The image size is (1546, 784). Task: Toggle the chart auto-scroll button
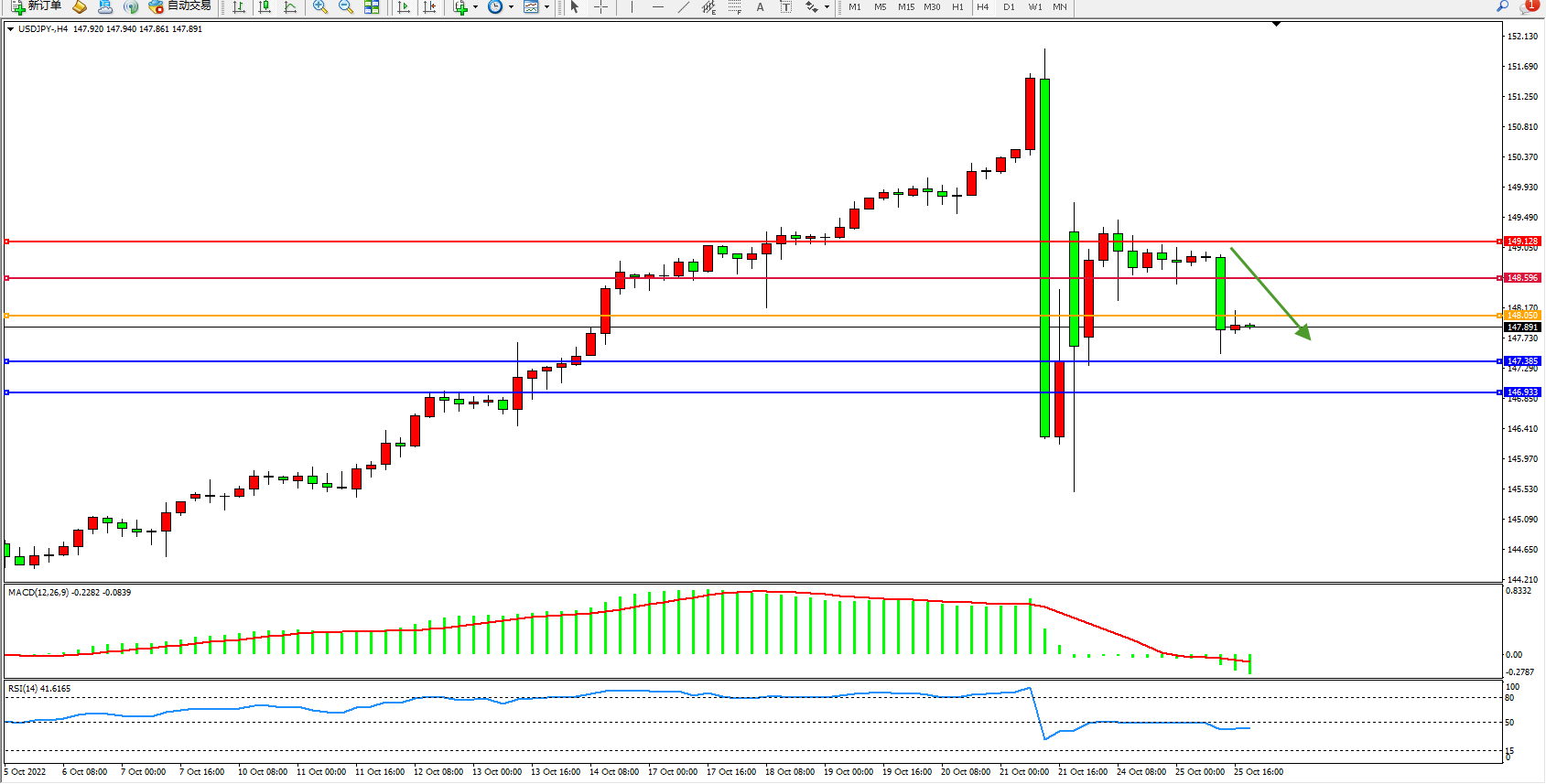point(403,6)
